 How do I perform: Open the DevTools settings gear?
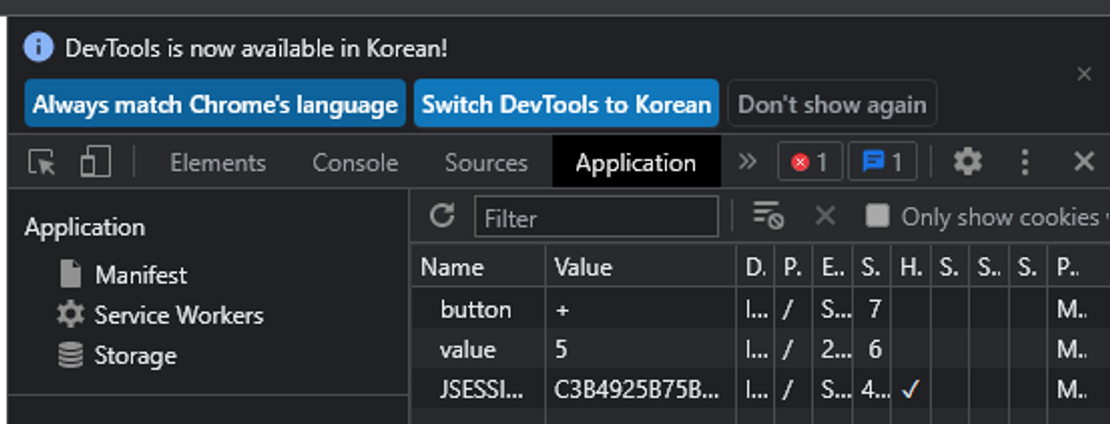coord(967,162)
